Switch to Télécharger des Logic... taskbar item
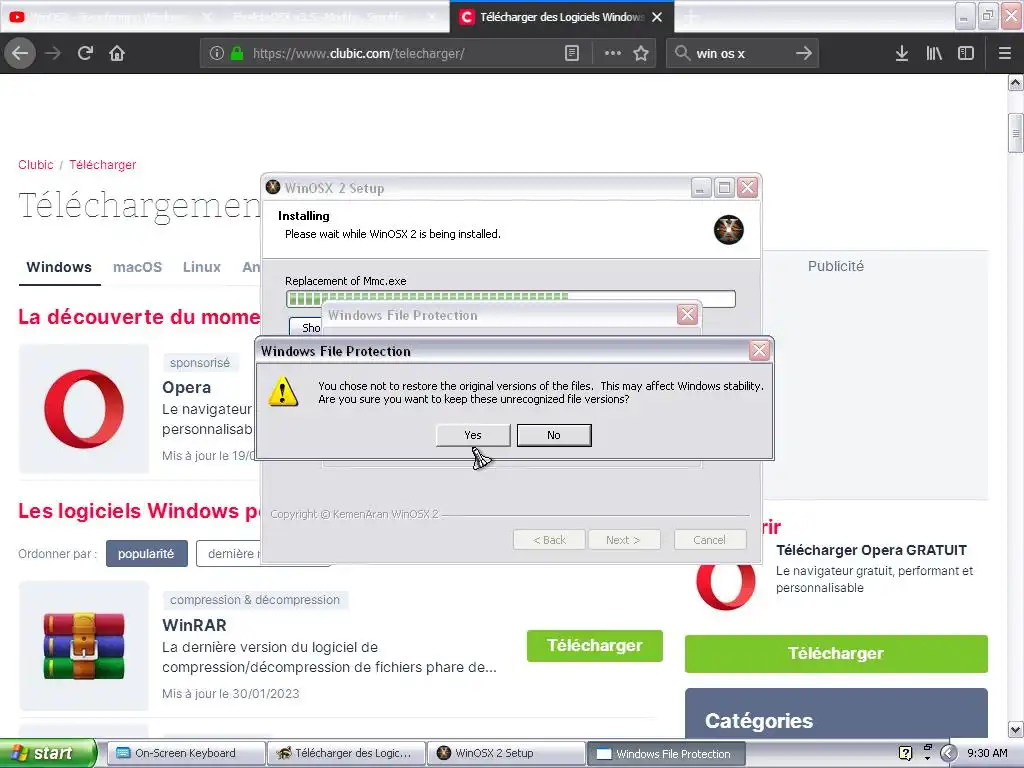Image resolution: width=1024 pixels, height=768 pixels. (346, 753)
